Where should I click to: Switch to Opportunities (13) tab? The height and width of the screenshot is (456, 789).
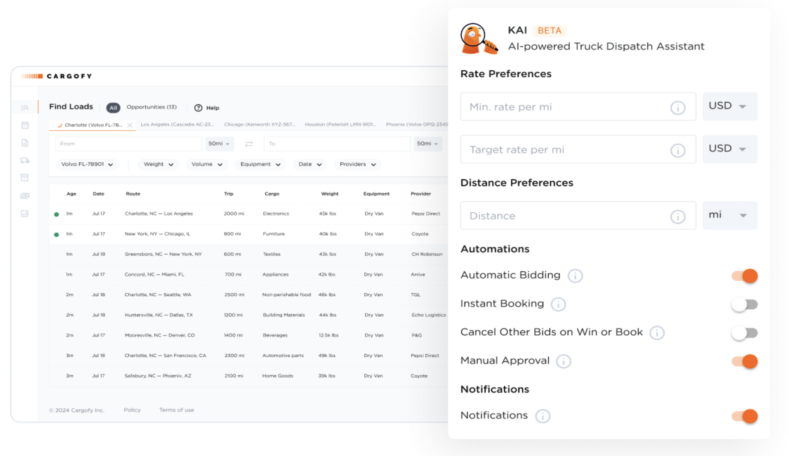pos(151,107)
